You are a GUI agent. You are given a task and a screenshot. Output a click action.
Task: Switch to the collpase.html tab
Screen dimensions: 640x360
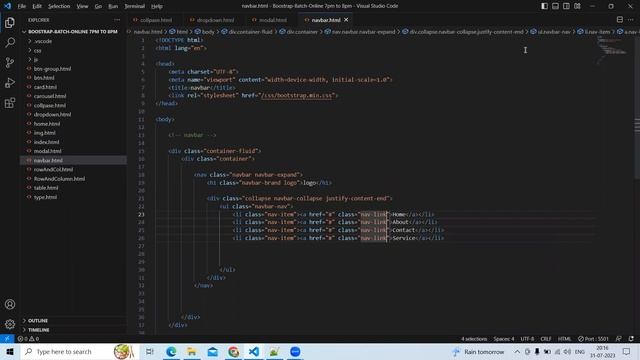pyautogui.click(x=155, y=20)
